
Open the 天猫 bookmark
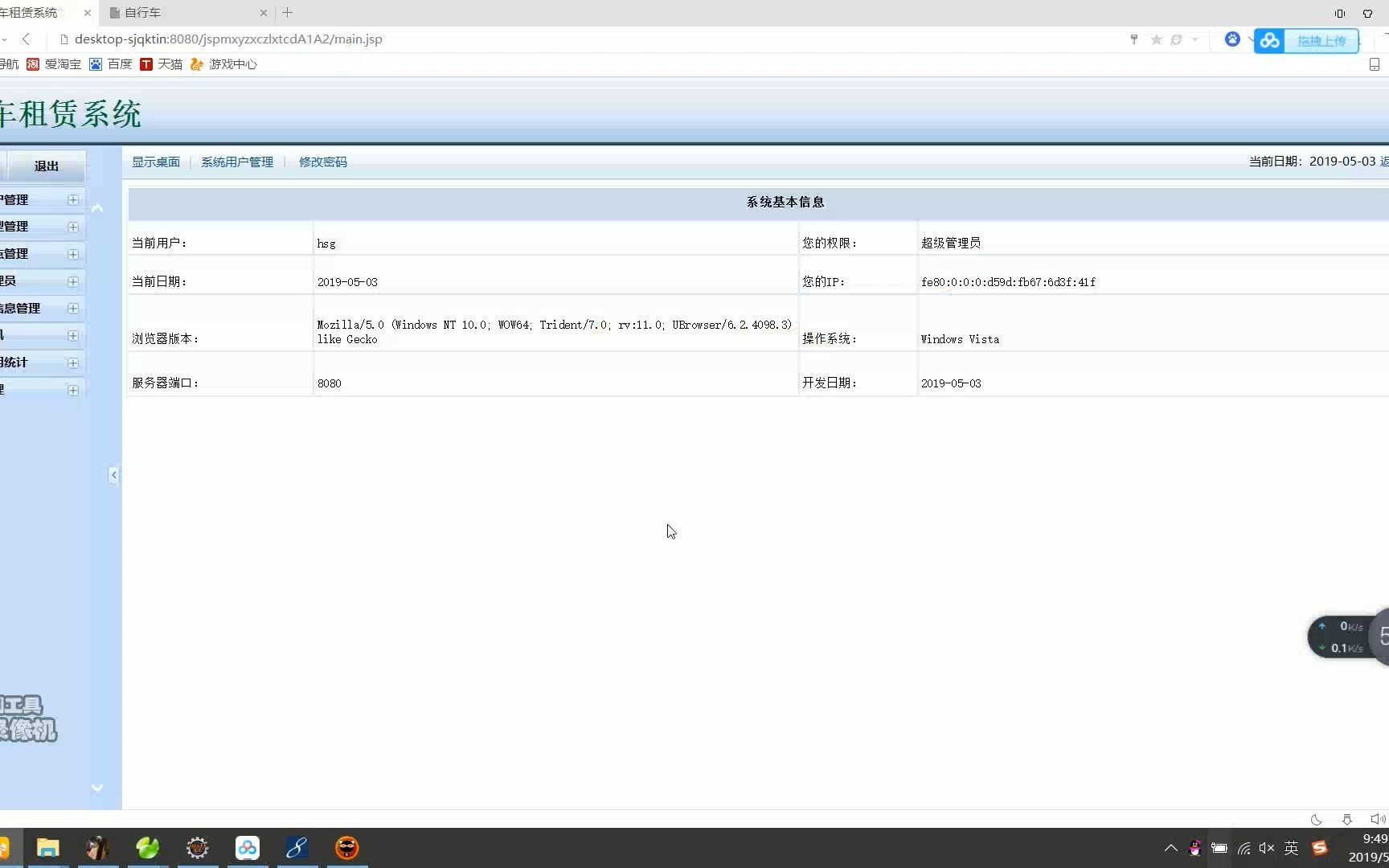(x=162, y=64)
